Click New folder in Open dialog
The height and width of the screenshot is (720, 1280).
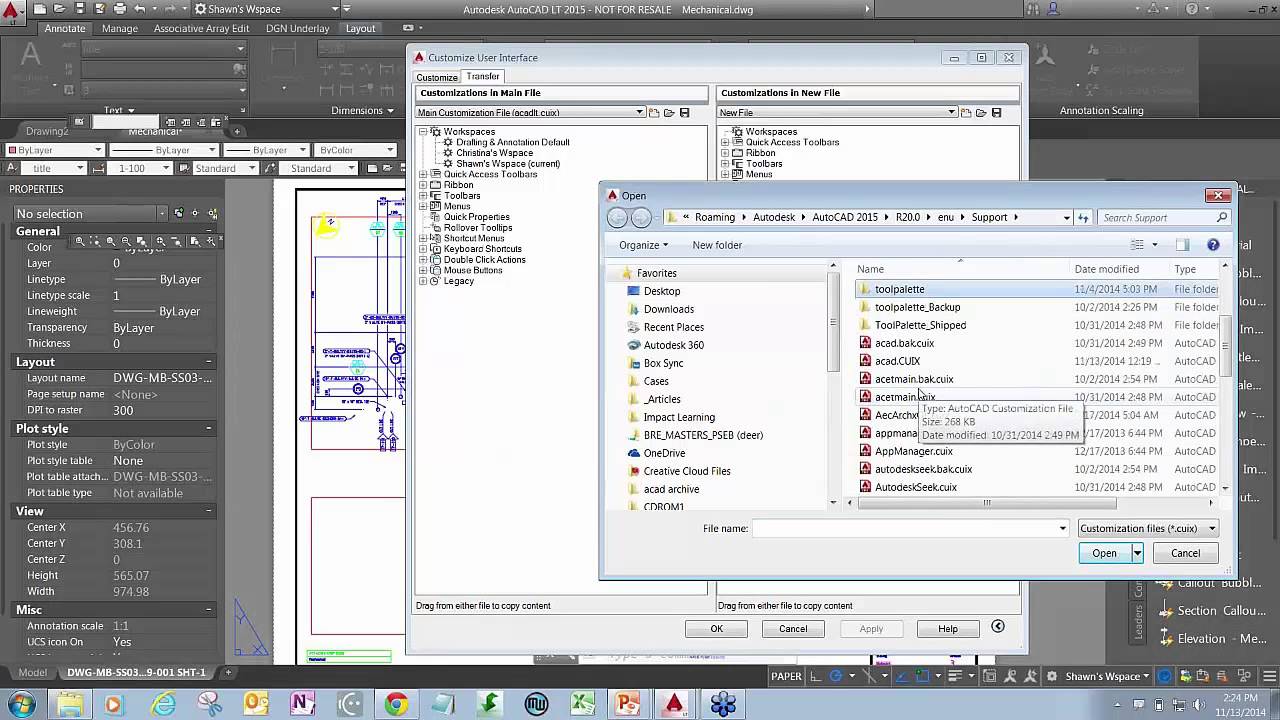[x=717, y=245]
